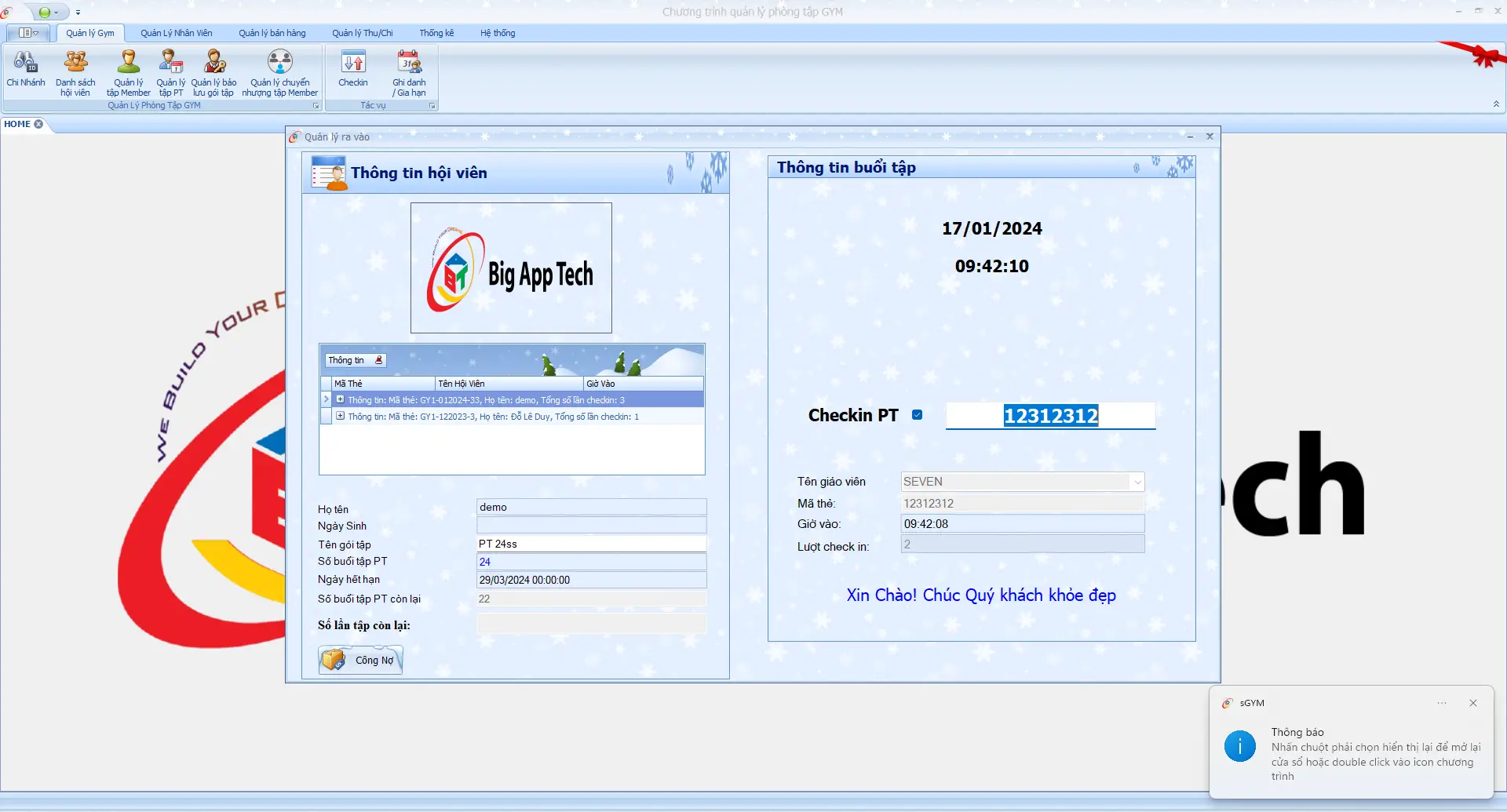Close the HOME tab
Screen dimensions: 1507x812
[38, 124]
